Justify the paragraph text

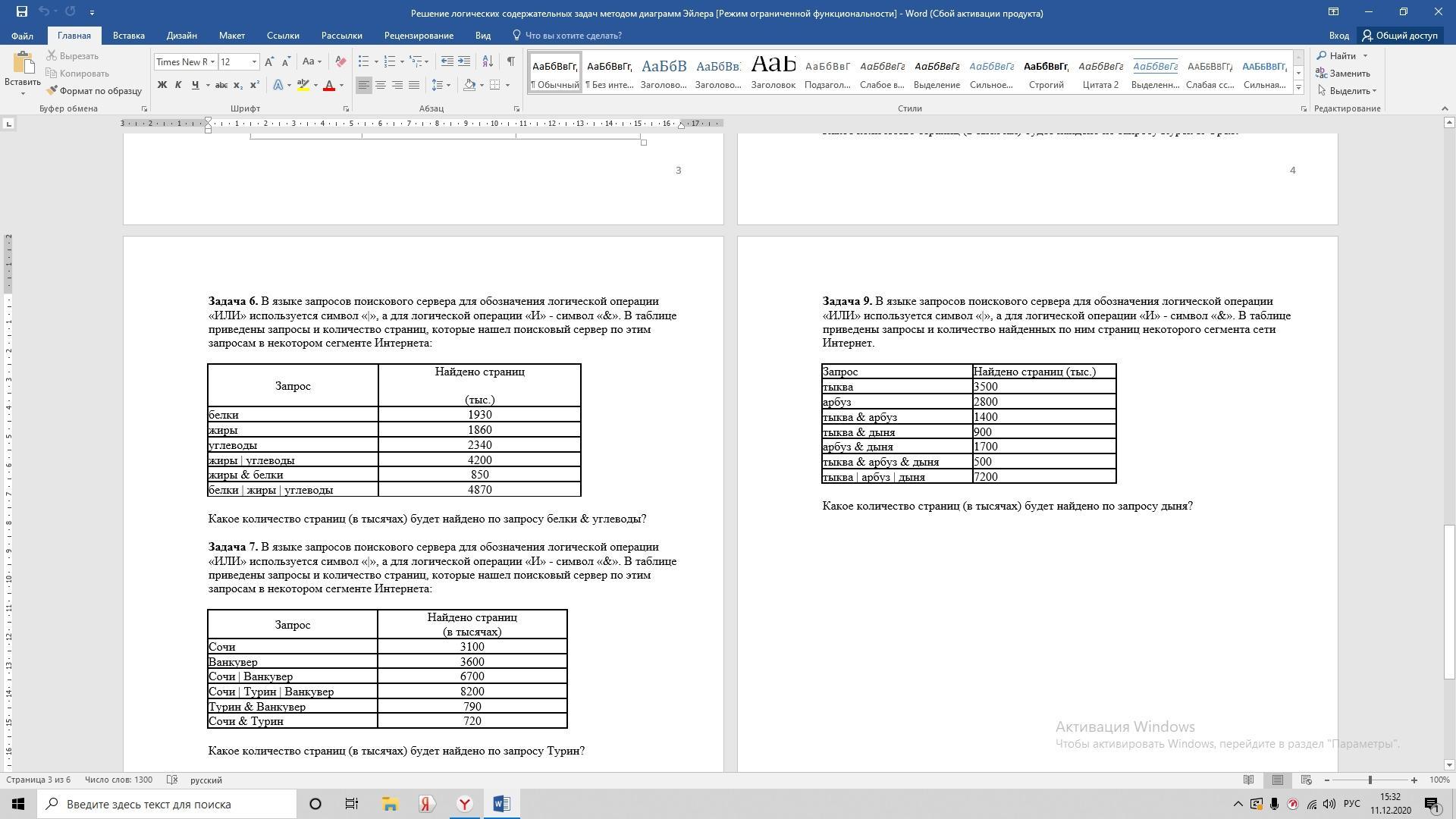tap(414, 85)
